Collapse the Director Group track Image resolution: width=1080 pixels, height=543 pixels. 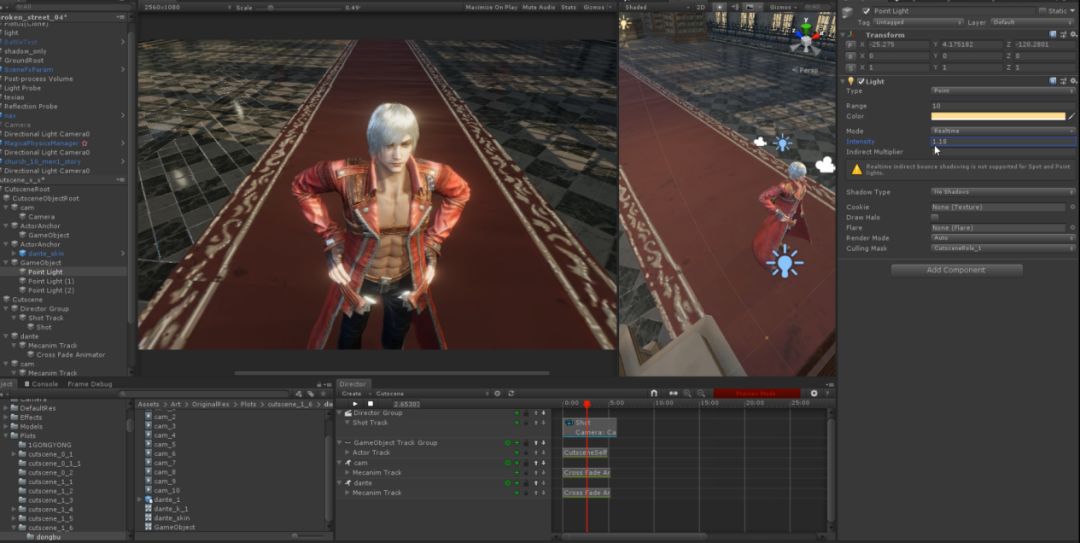[339, 413]
